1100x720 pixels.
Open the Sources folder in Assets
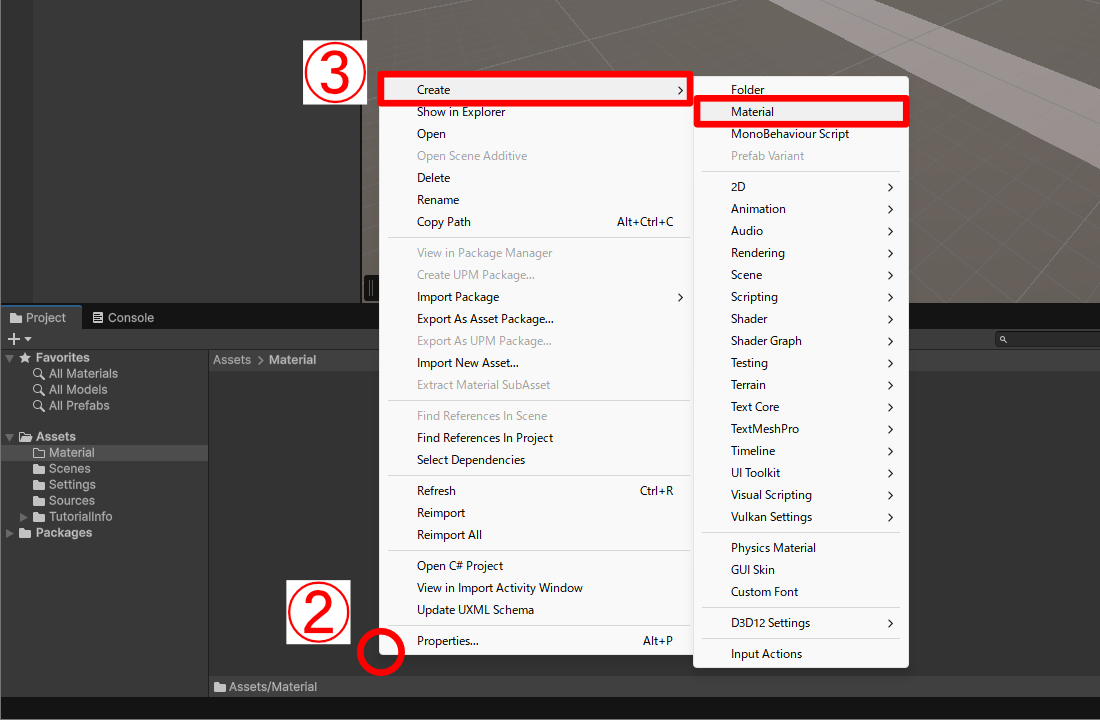pyautogui.click(x=71, y=501)
